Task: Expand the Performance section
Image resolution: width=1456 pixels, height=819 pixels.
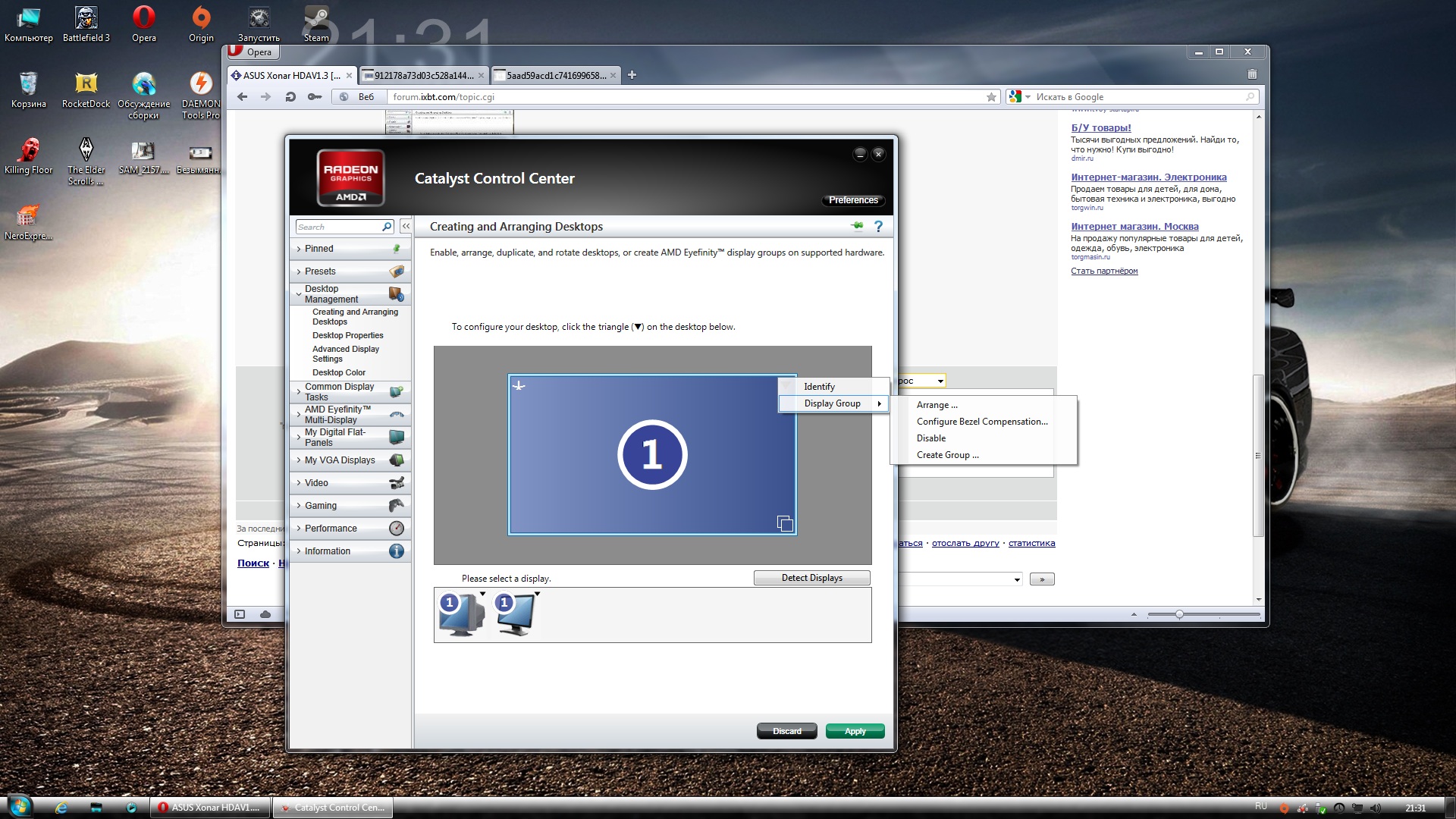Action: (350, 529)
